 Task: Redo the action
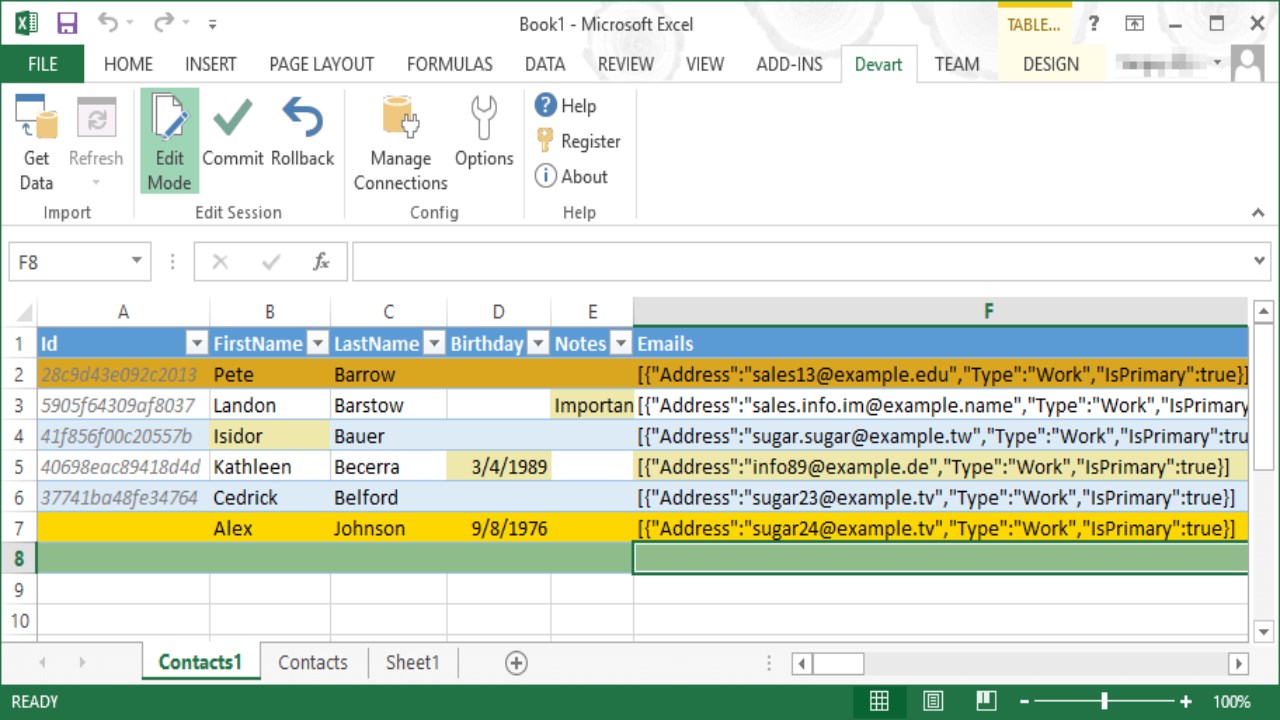pos(164,24)
